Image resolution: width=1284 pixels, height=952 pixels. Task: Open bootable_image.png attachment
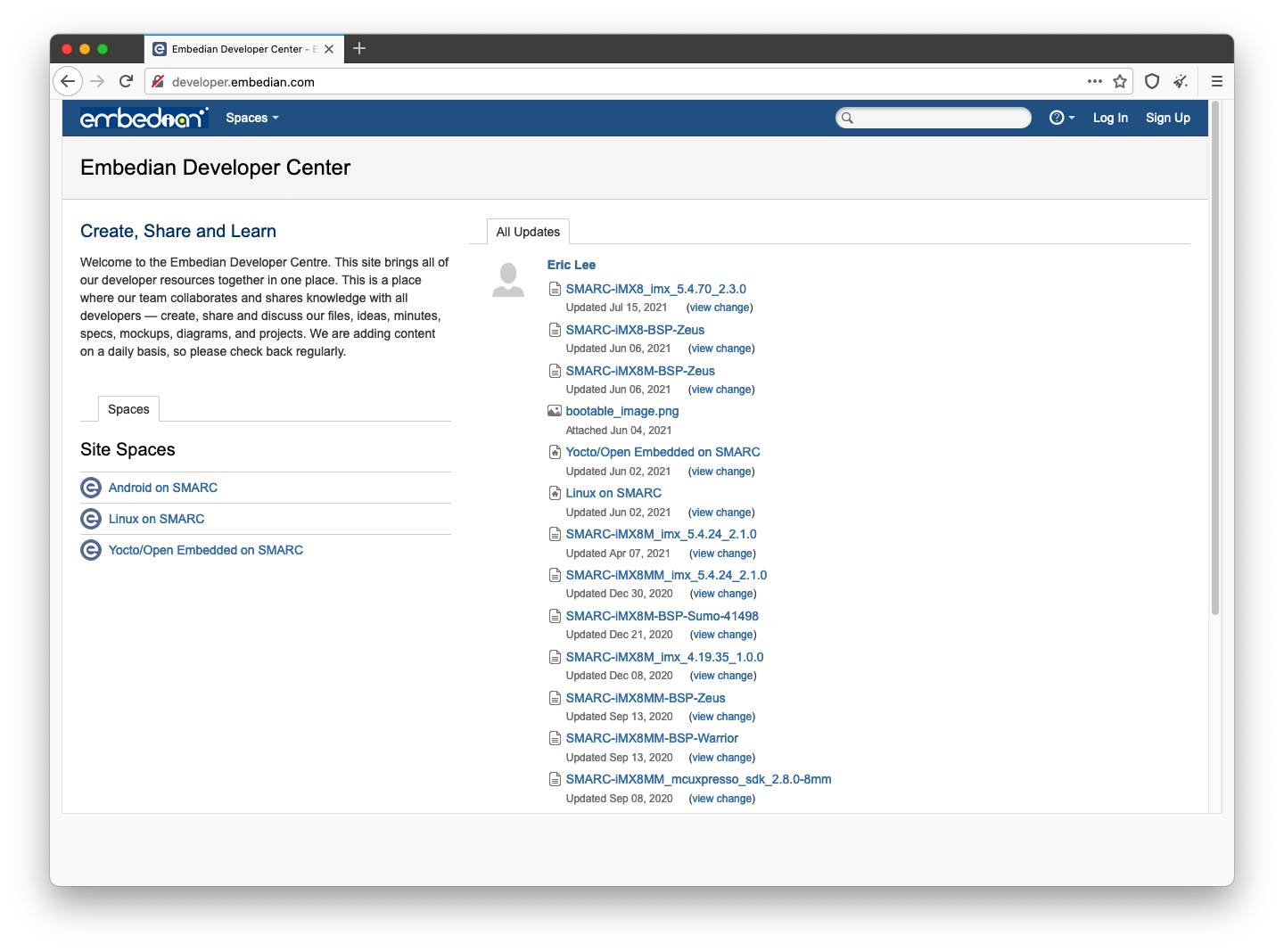622,411
